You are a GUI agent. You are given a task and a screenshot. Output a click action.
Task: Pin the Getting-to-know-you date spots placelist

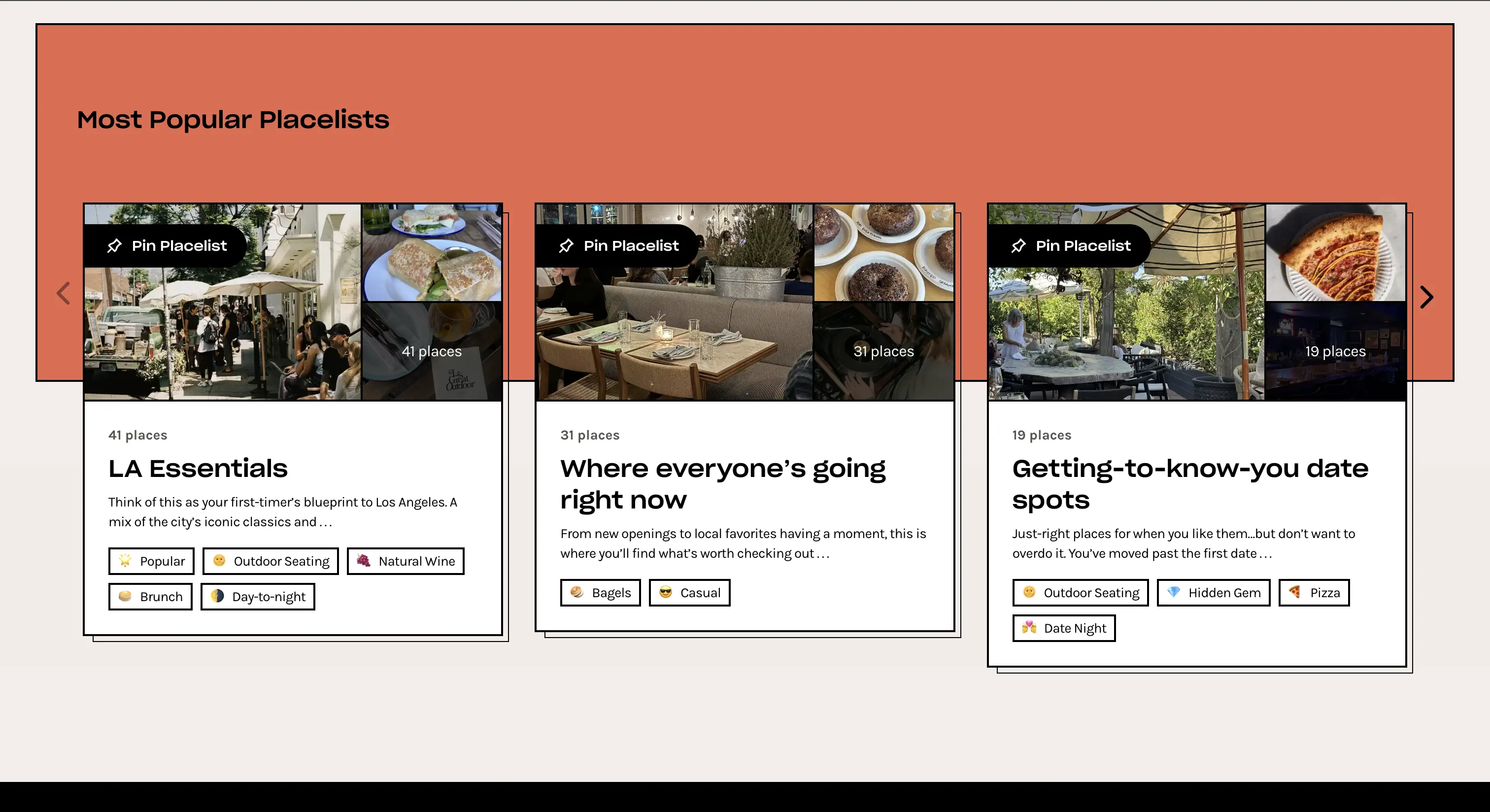[1070, 246]
